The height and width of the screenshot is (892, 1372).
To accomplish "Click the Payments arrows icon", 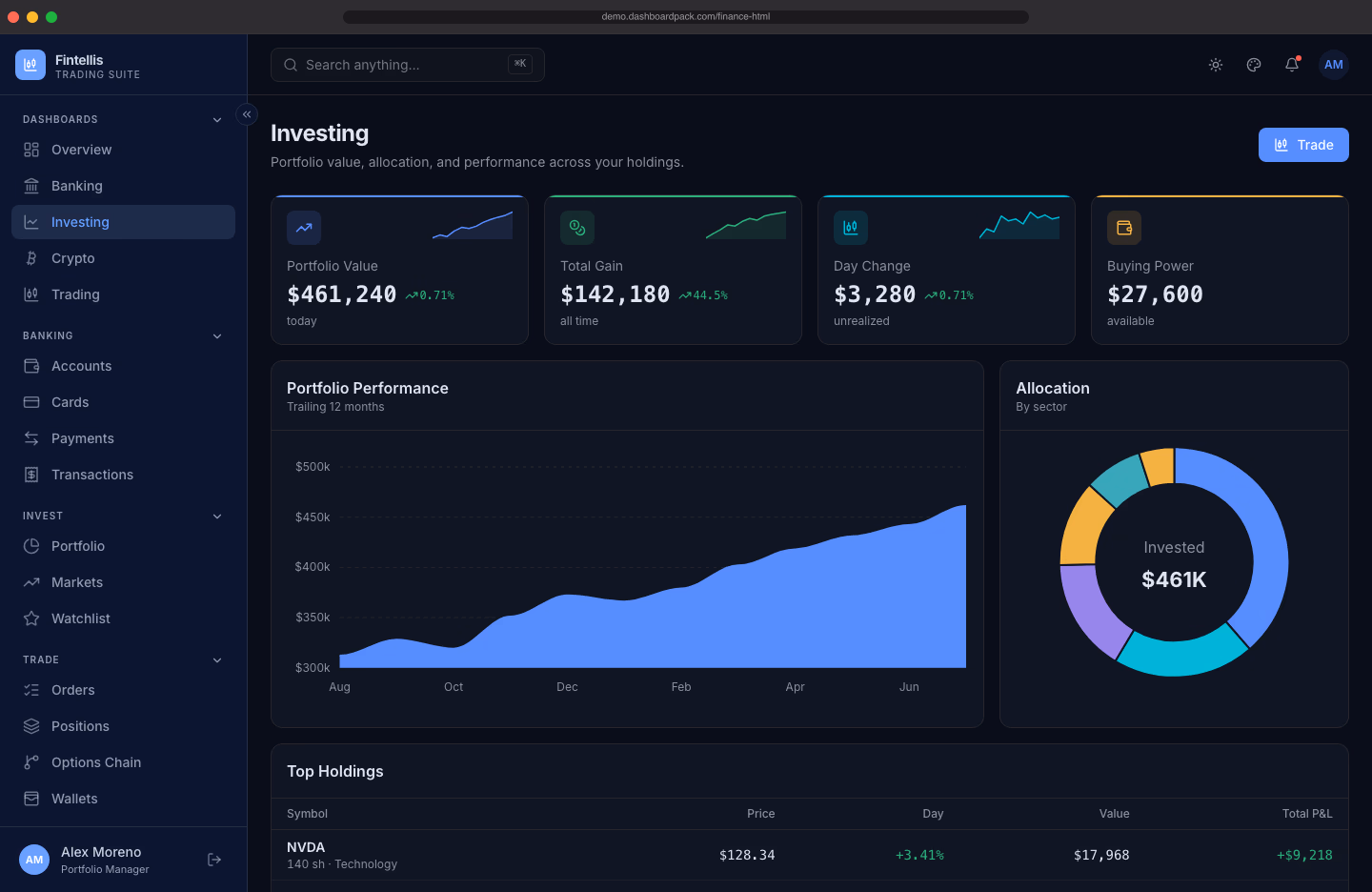I will 31,438.
